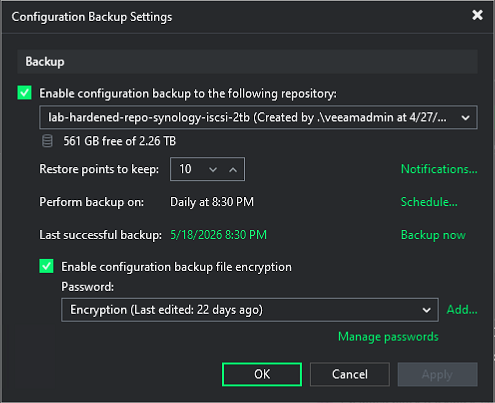Confirm settings with the OK button
The height and width of the screenshot is (403, 495).
[262, 374]
